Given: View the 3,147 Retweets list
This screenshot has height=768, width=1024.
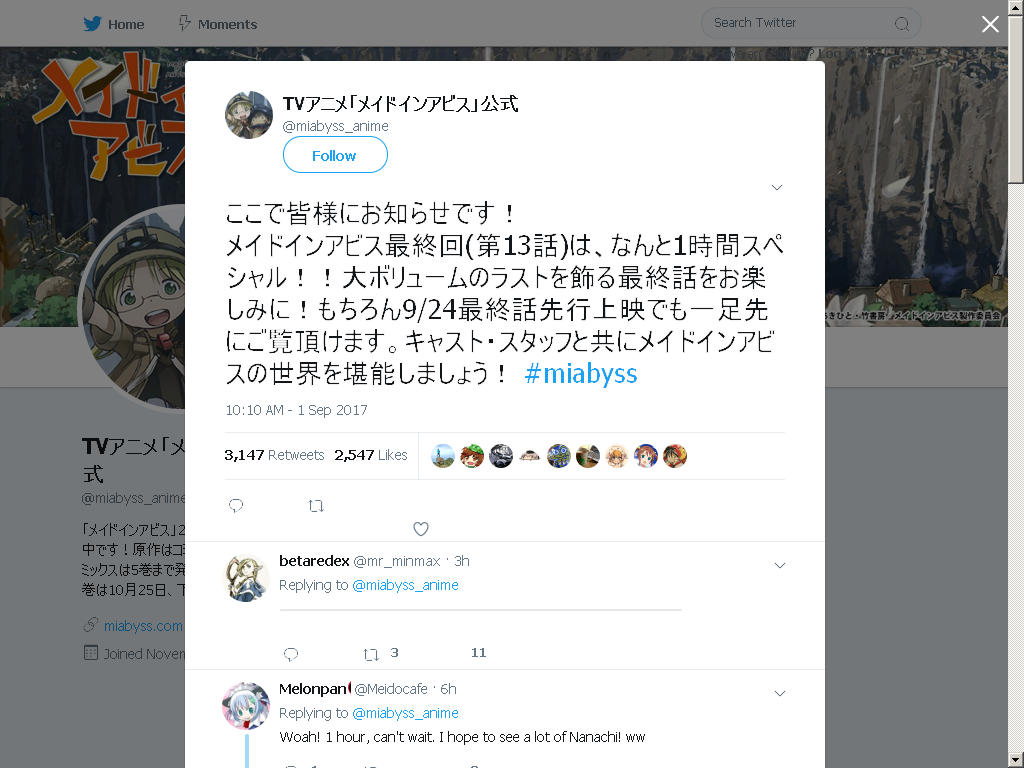Looking at the screenshot, I should pos(274,455).
